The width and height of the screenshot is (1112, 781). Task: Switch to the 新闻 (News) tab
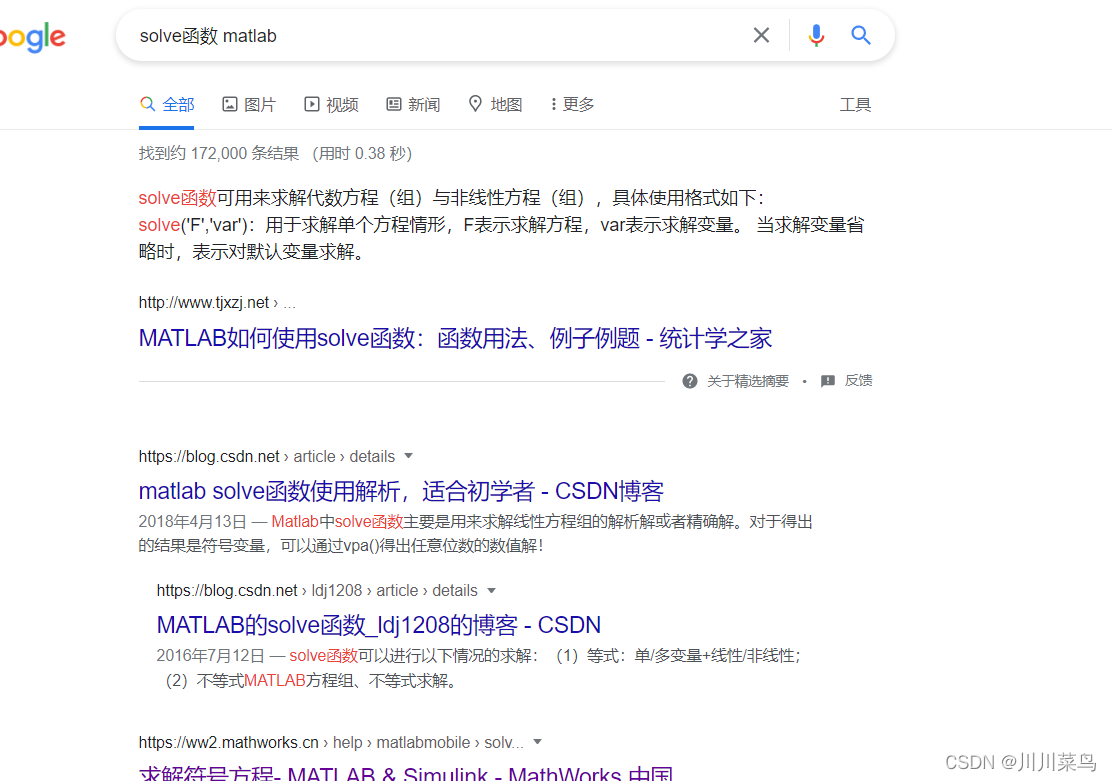[x=413, y=103]
